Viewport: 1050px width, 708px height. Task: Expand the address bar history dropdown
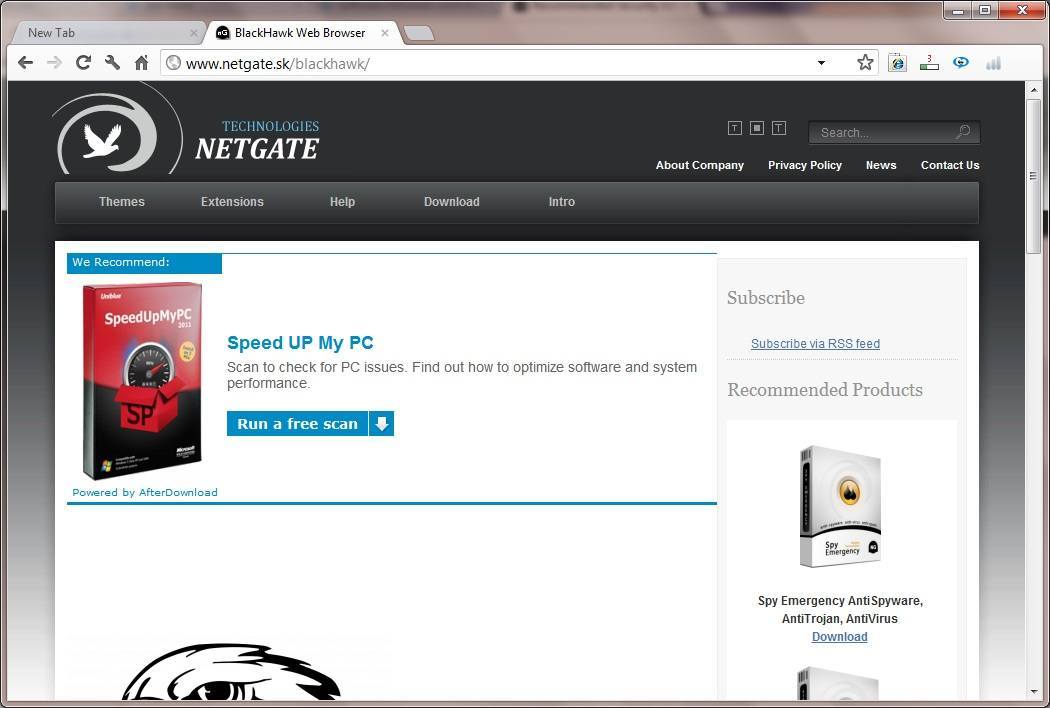[821, 63]
